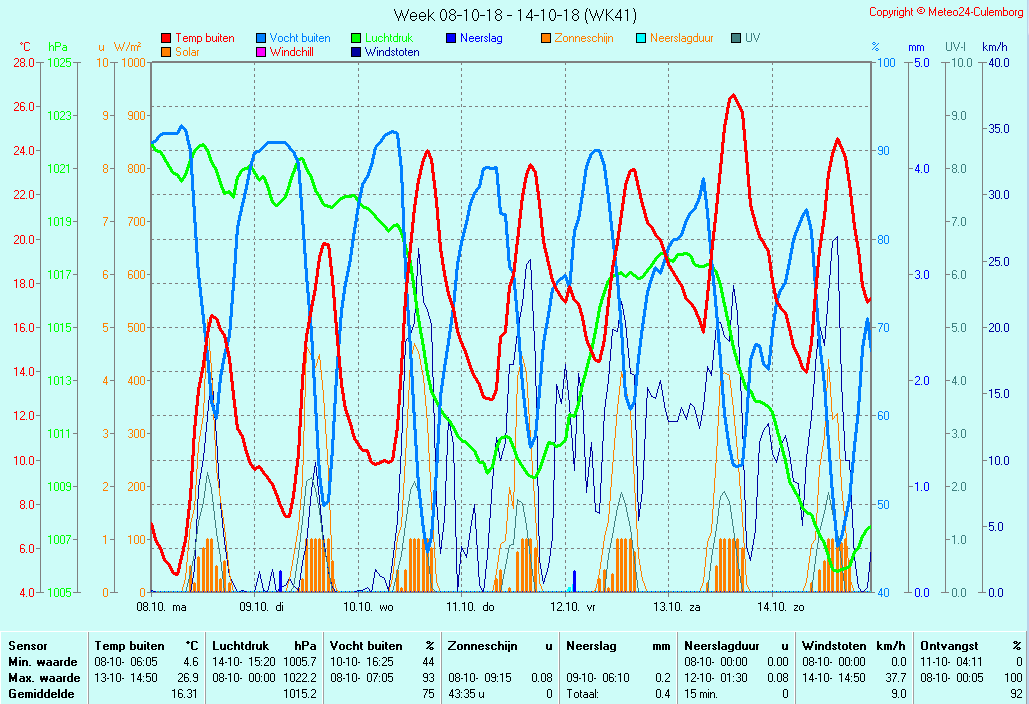Click the cyan Neerslagduur legend swatch
Viewport: 1029px width, 704px height.
pyautogui.click(x=641, y=39)
